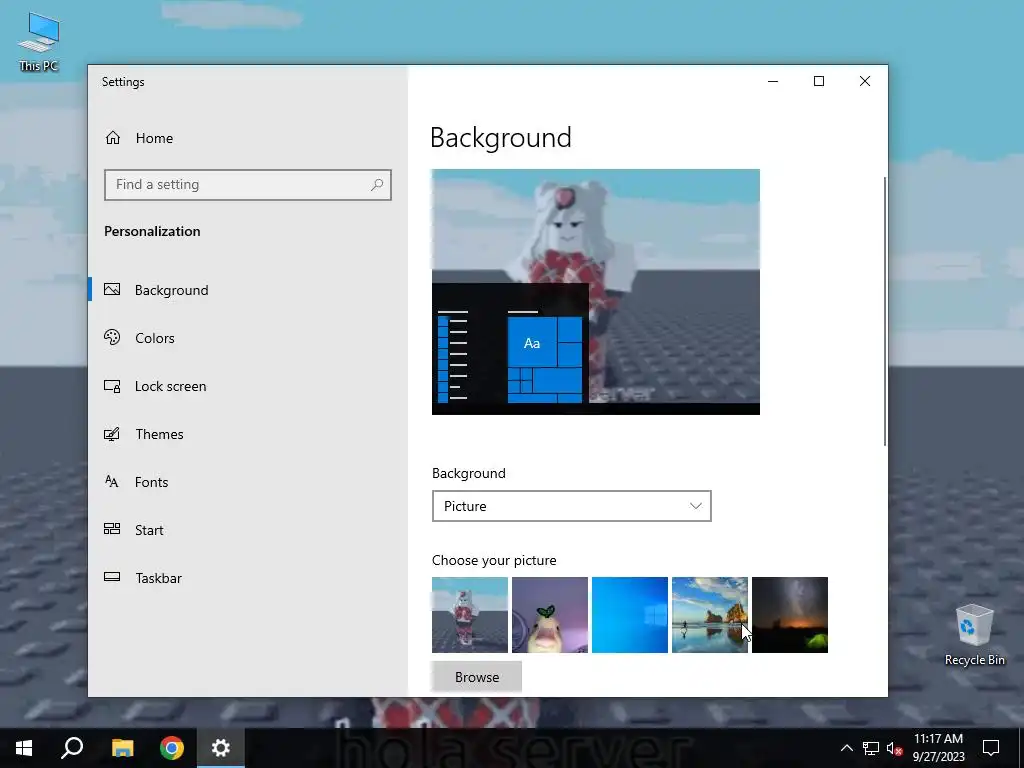Select the Recycle Bin desktop icon

[974, 635]
